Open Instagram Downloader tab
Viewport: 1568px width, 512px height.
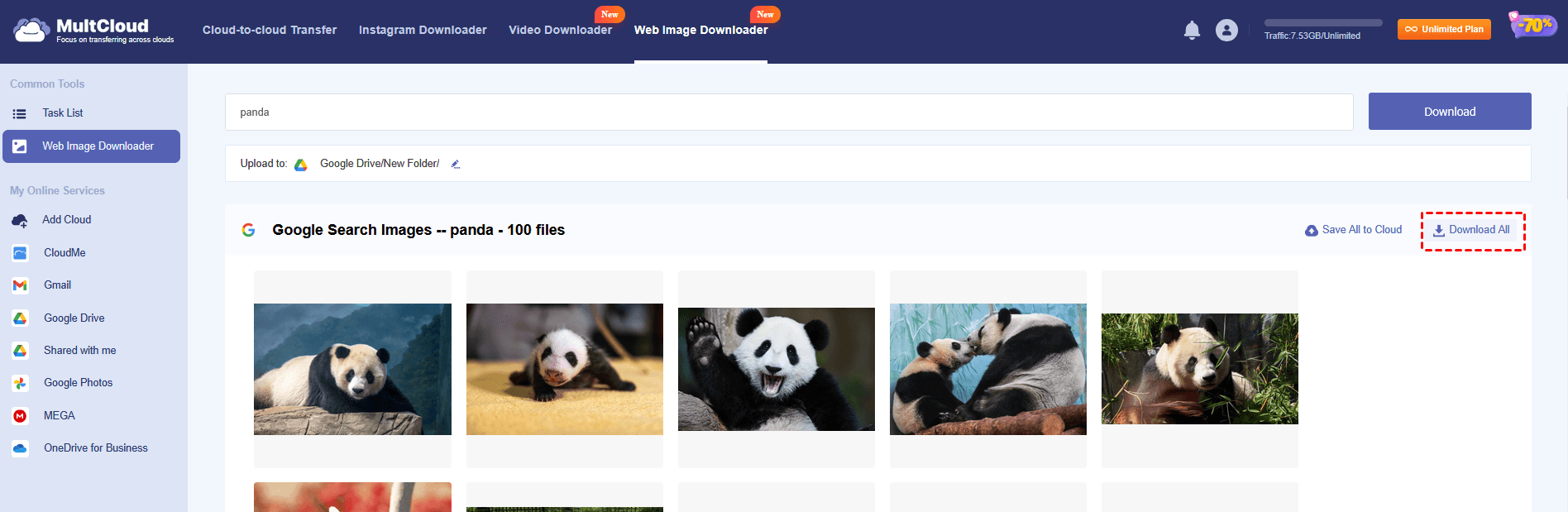coord(423,30)
